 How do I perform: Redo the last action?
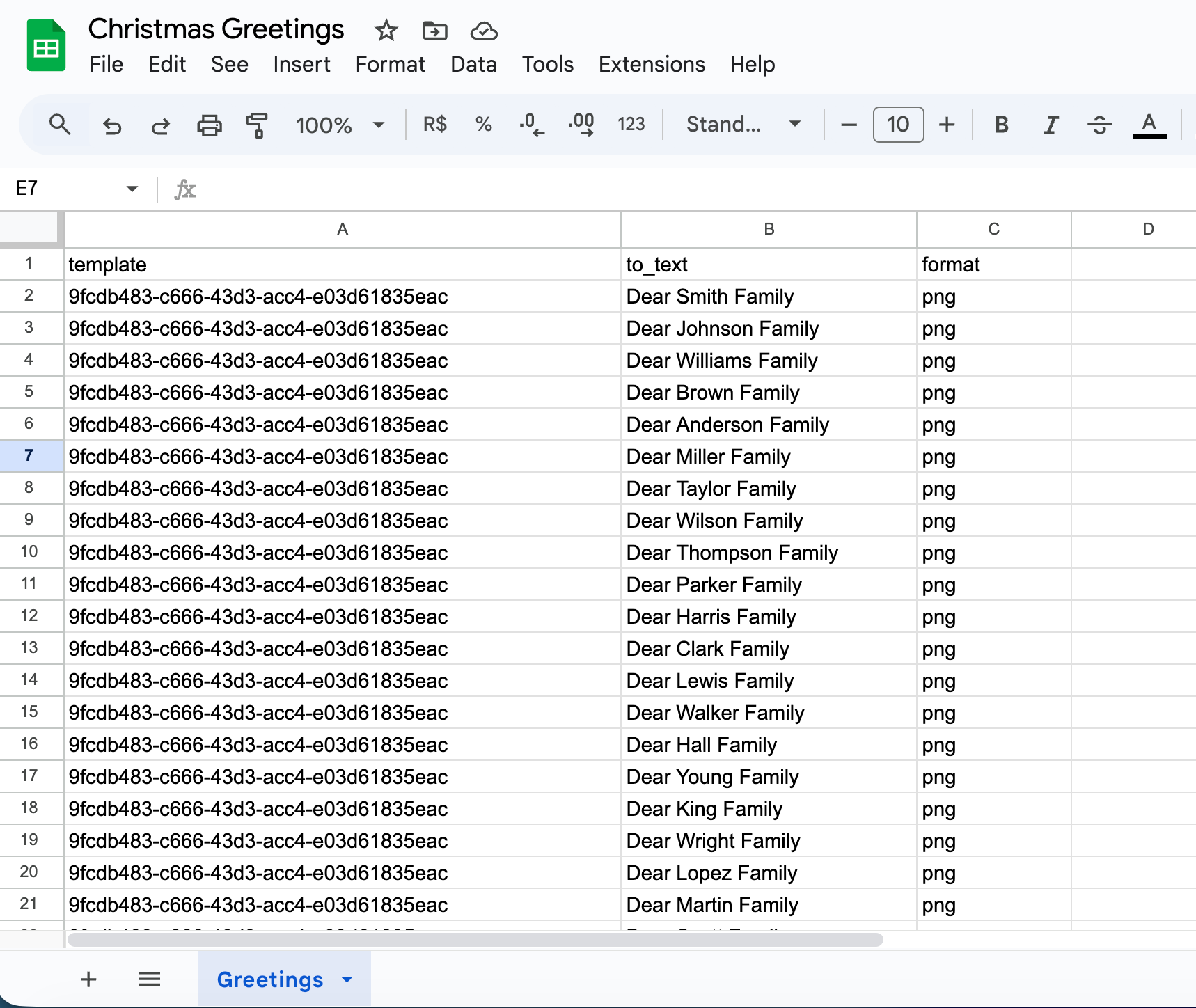pyautogui.click(x=160, y=125)
